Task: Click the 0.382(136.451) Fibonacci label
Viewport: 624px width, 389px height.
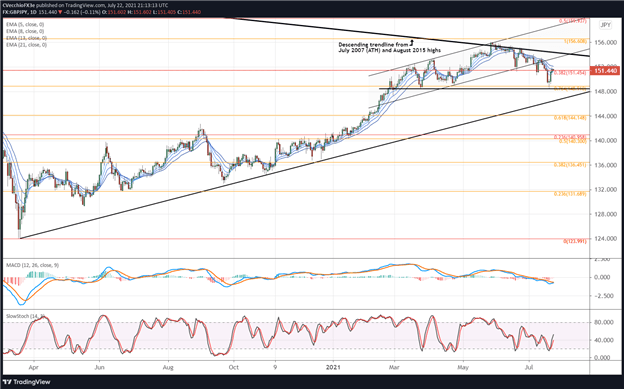Action: tap(570, 164)
